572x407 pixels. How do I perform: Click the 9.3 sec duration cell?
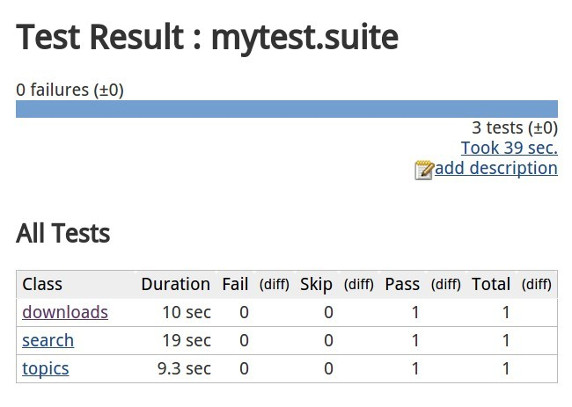click(184, 369)
